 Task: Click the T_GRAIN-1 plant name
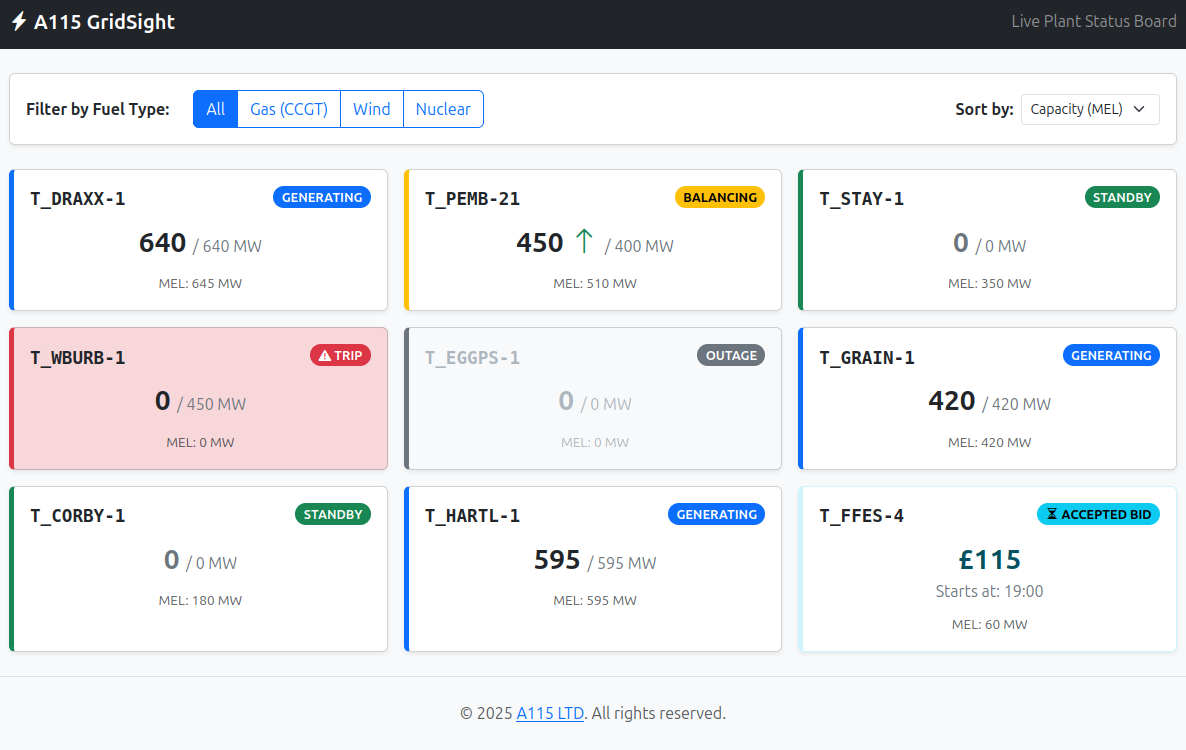tap(867, 358)
